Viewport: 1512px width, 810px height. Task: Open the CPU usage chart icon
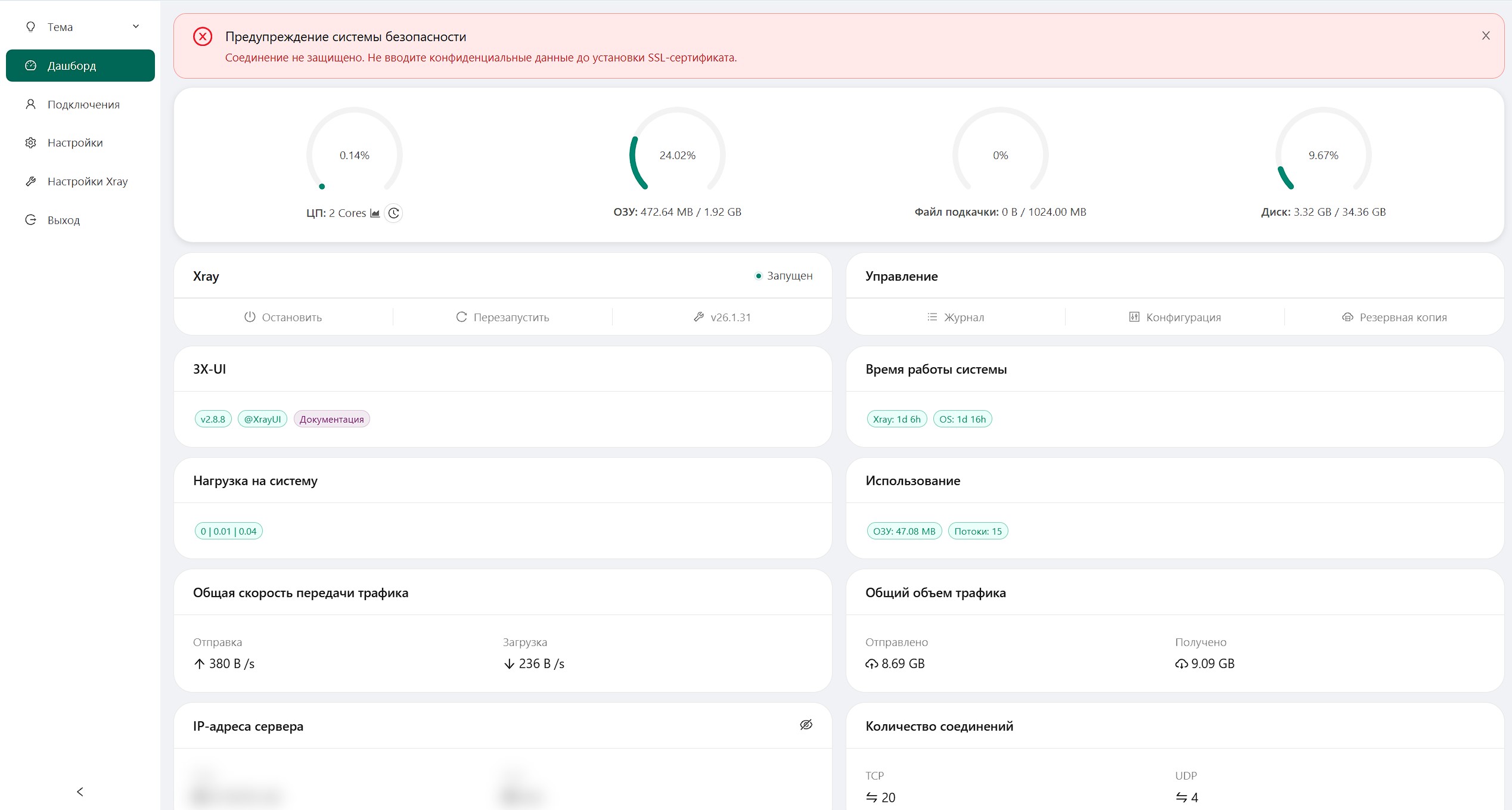[x=374, y=213]
